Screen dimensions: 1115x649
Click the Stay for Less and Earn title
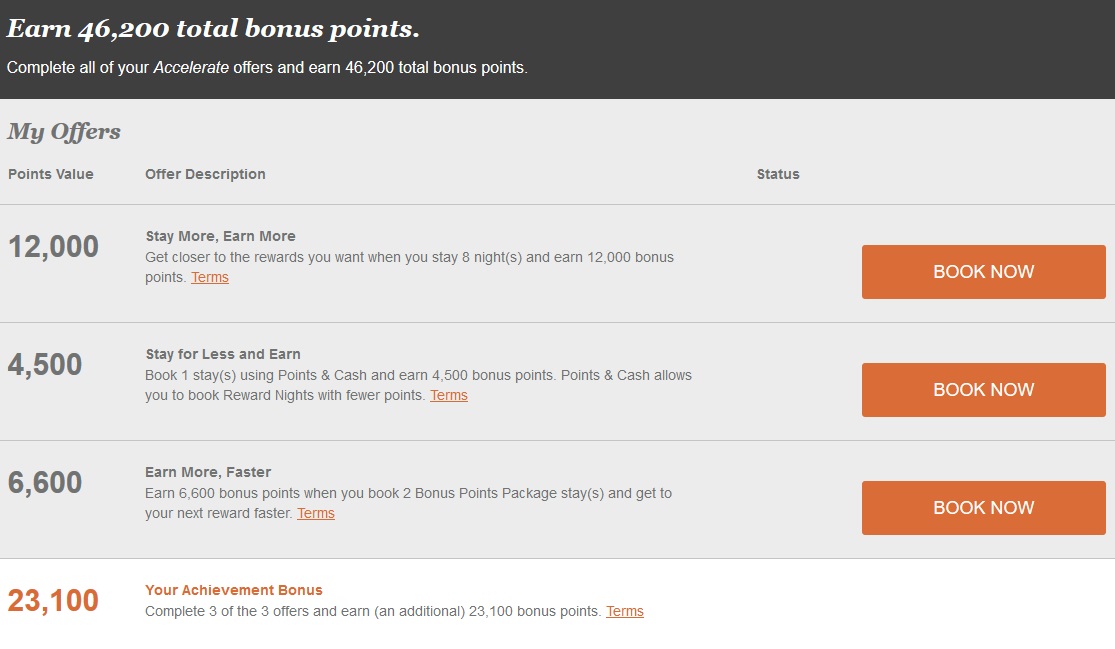click(223, 354)
